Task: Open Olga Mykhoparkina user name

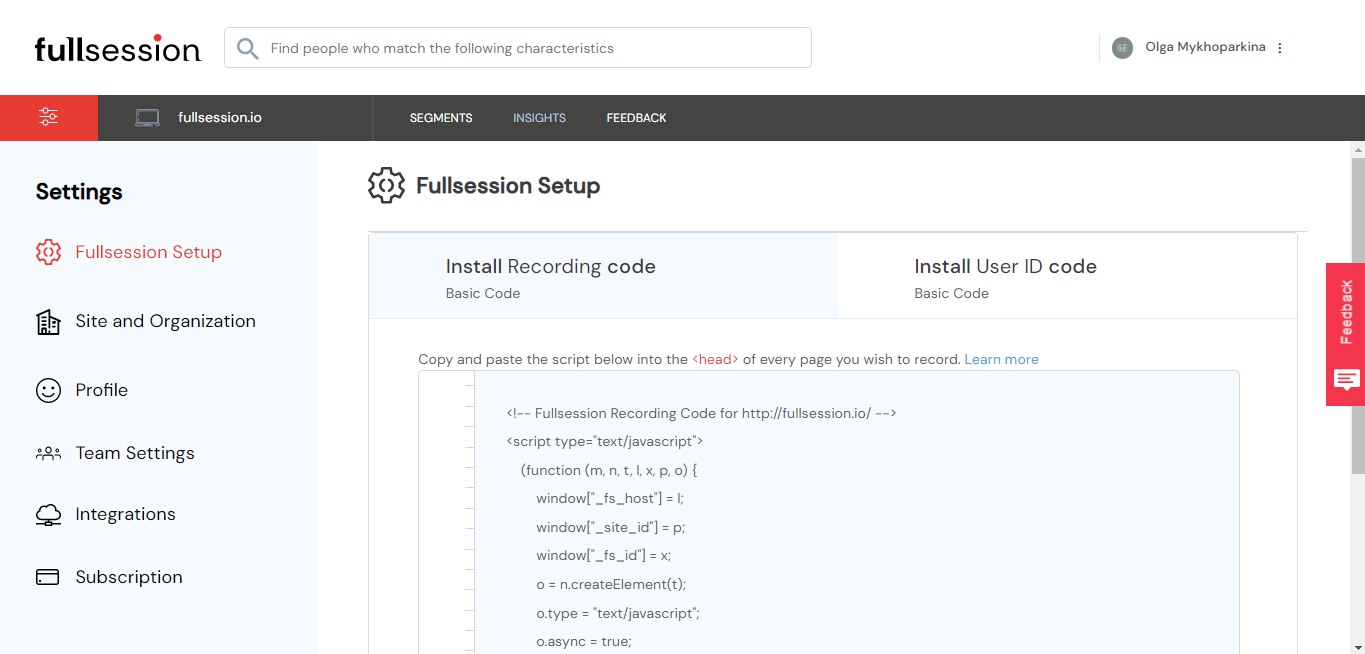Action: (1205, 47)
